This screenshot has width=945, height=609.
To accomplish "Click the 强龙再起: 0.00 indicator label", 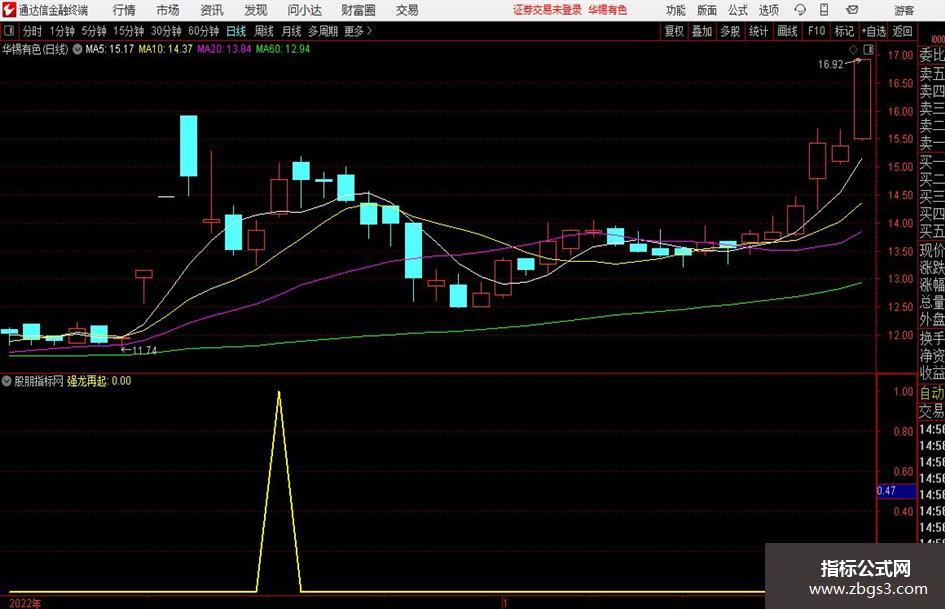I will (99, 381).
